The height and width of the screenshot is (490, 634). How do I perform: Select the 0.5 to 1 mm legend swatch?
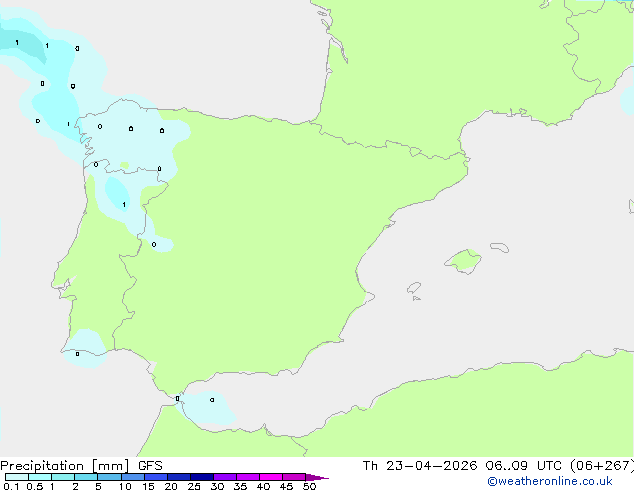tap(40, 477)
